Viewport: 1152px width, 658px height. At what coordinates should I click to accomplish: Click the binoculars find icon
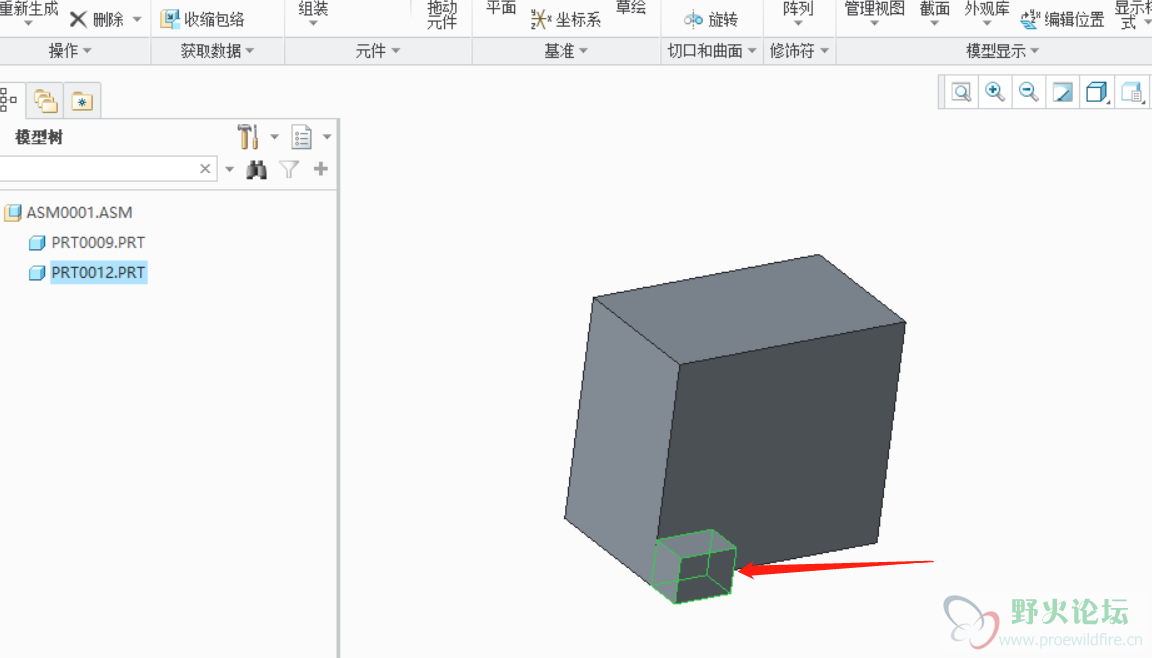(256, 170)
